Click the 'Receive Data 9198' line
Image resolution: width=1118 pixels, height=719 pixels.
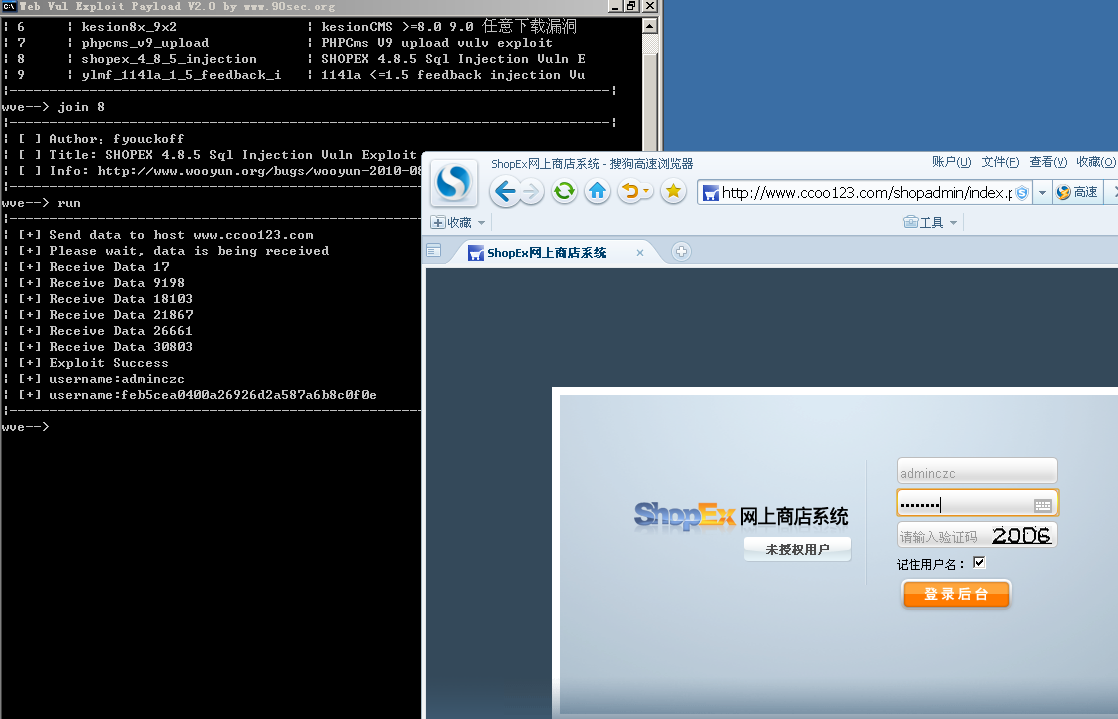(117, 283)
